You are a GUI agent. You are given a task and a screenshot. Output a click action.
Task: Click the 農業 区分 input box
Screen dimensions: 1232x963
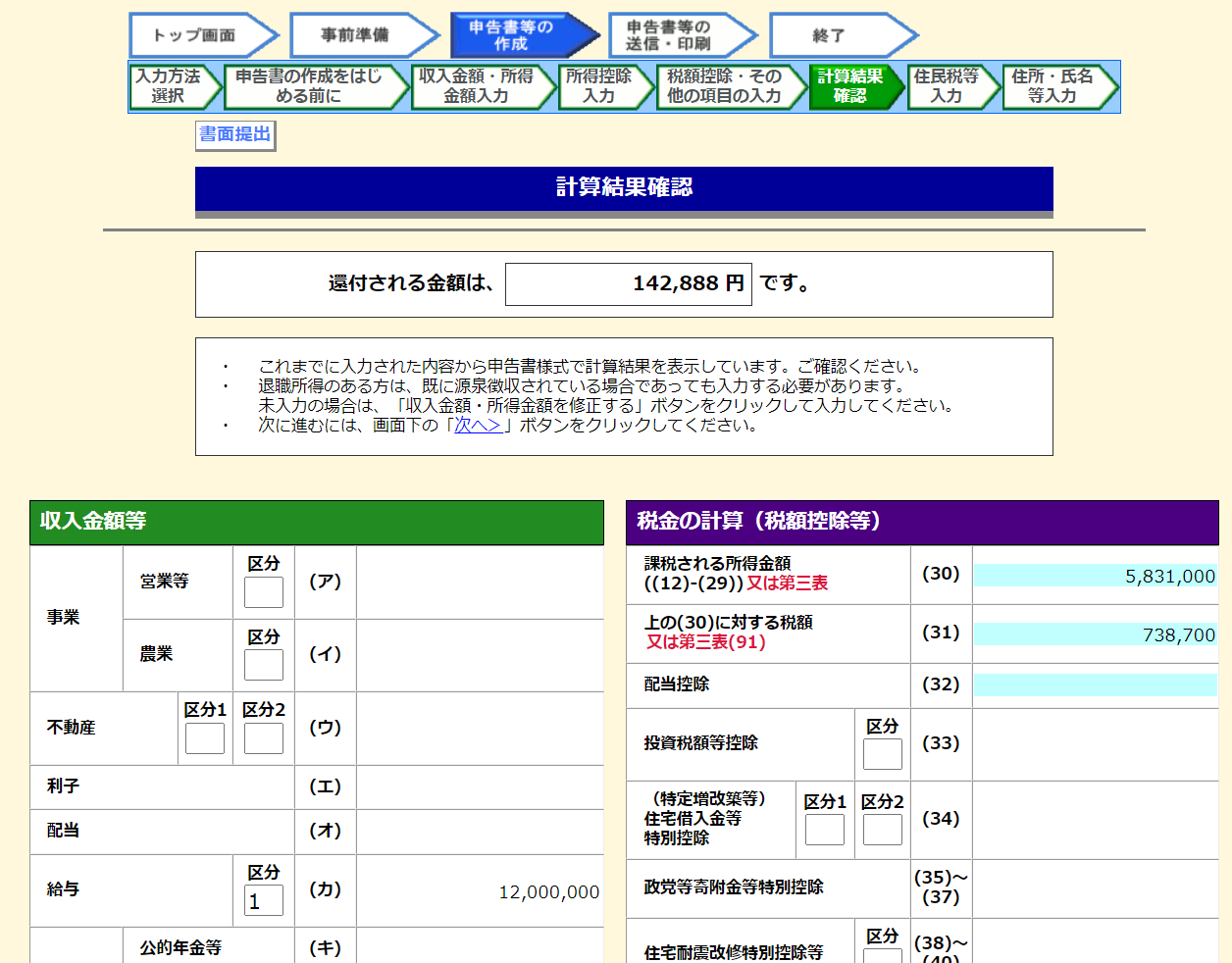click(264, 665)
